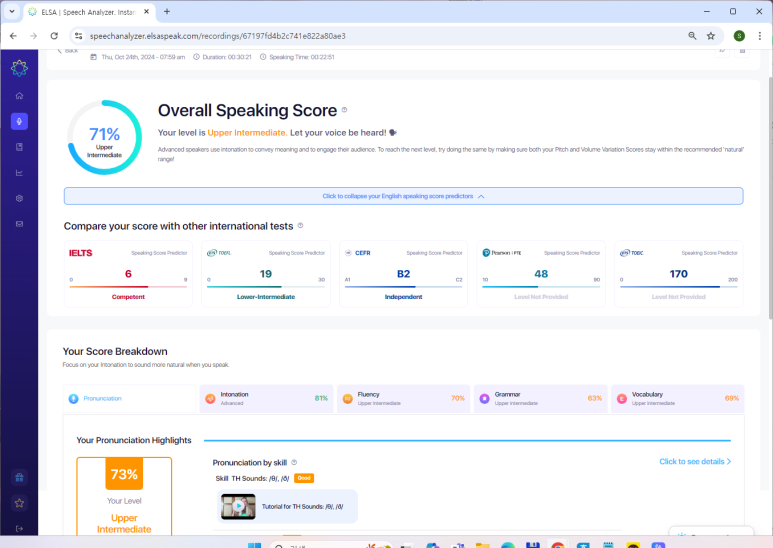Open the CEFR B2 predictor card
The height and width of the screenshot is (548, 773).
[x=403, y=274]
